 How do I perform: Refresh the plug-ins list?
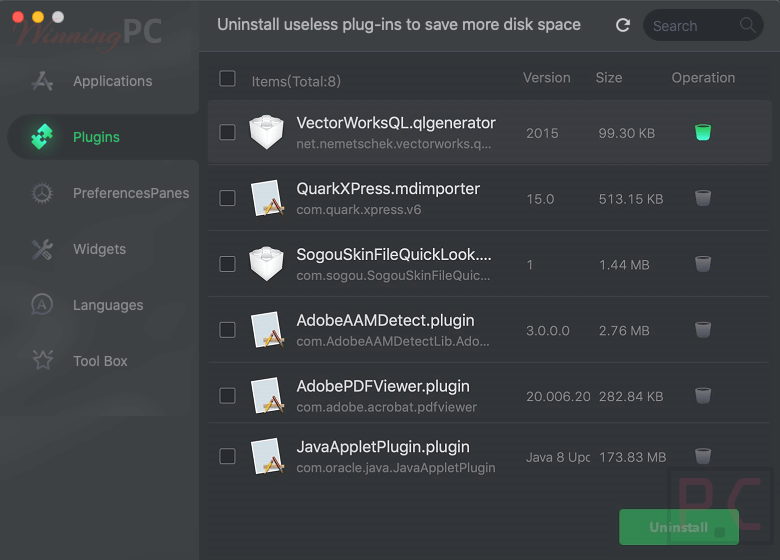(x=623, y=25)
